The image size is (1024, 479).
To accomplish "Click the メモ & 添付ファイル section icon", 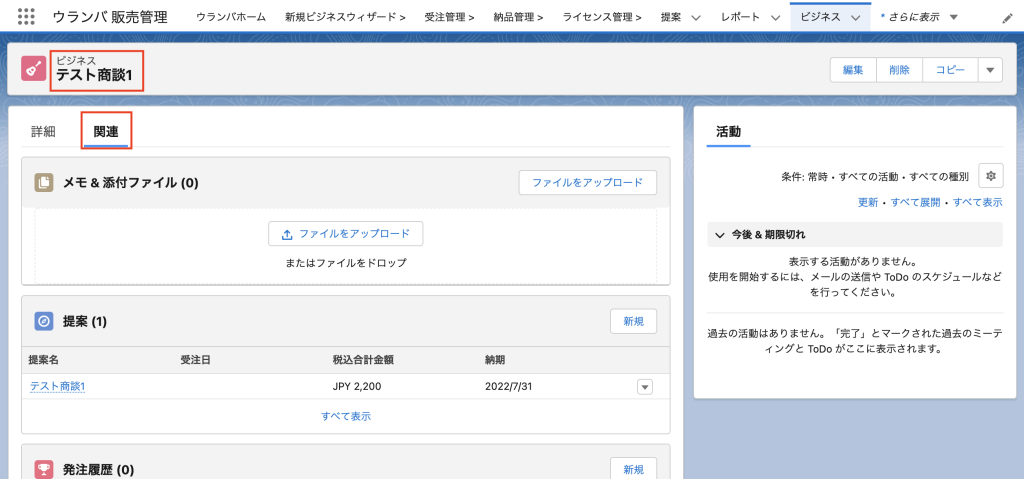I will pos(44,182).
